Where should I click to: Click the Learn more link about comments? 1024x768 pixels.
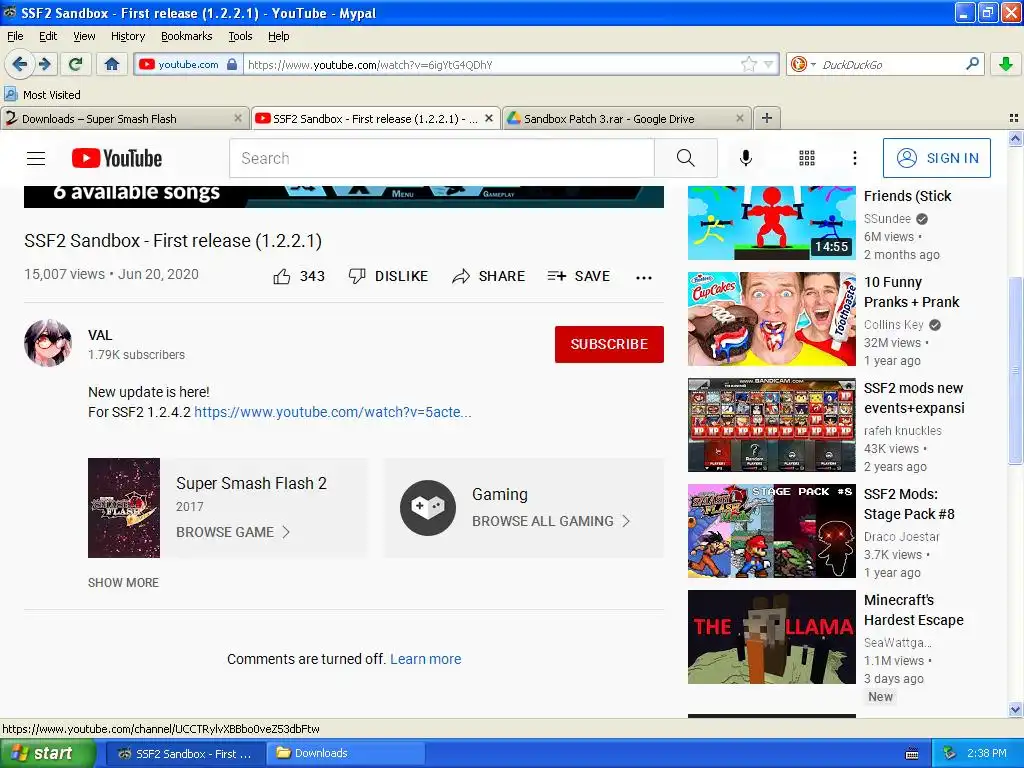[x=426, y=659]
